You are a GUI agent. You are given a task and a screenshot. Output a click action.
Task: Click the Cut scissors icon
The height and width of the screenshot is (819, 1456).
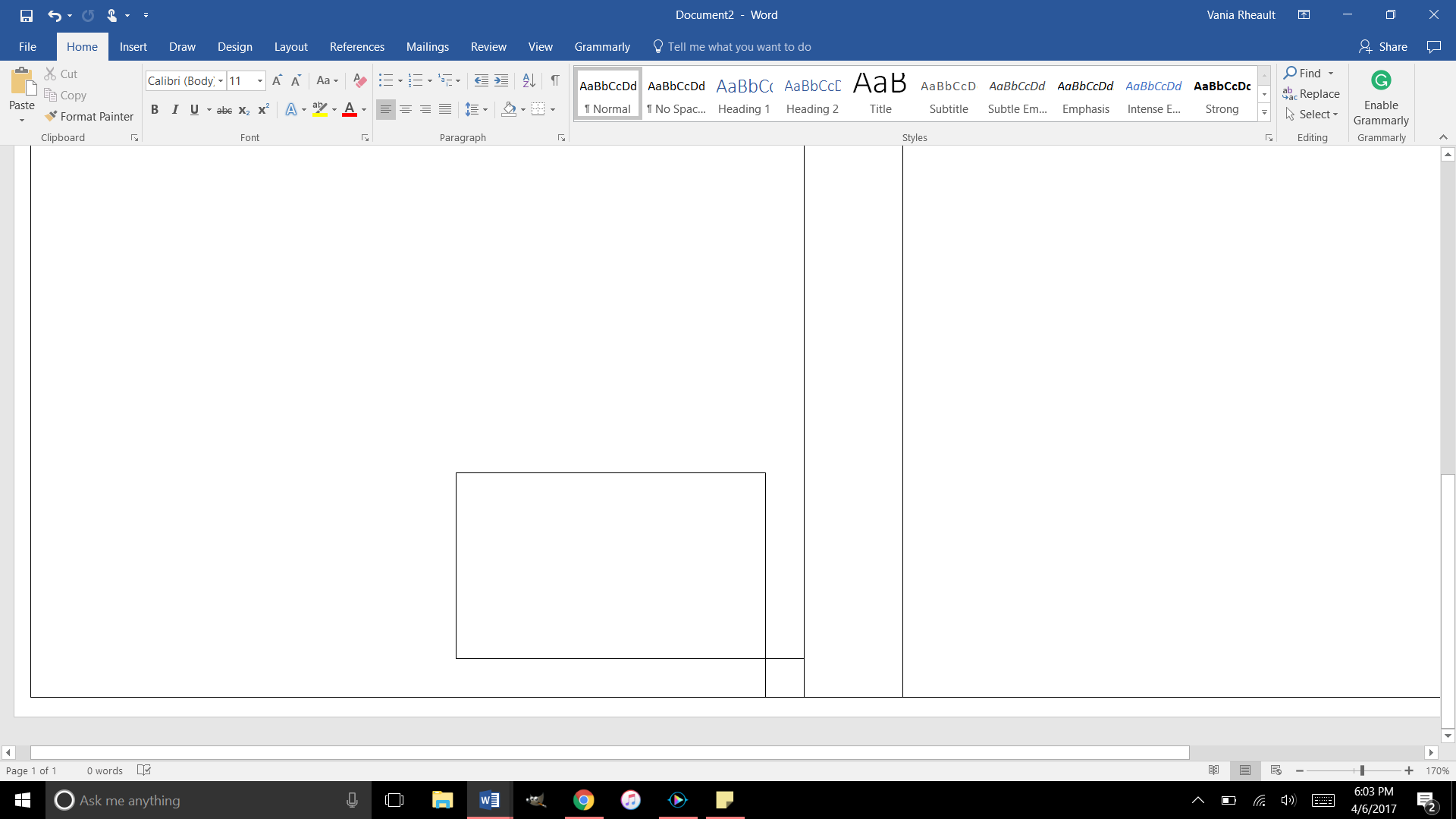pos(51,74)
